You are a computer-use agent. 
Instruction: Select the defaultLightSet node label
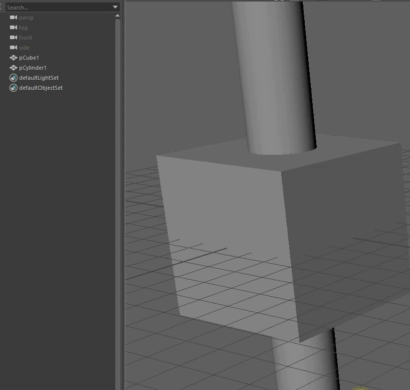tap(39, 78)
